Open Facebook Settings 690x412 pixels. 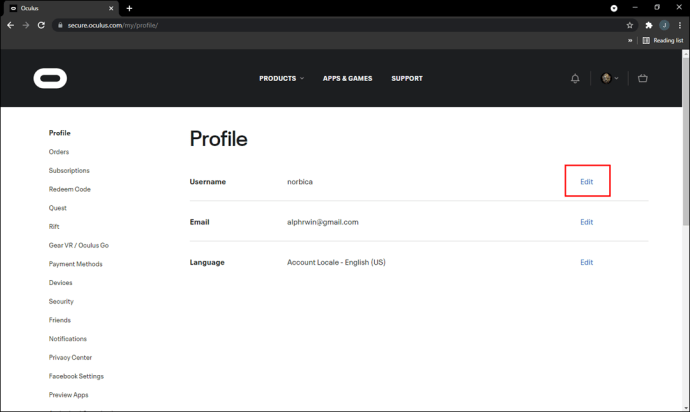tap(76, 376)
